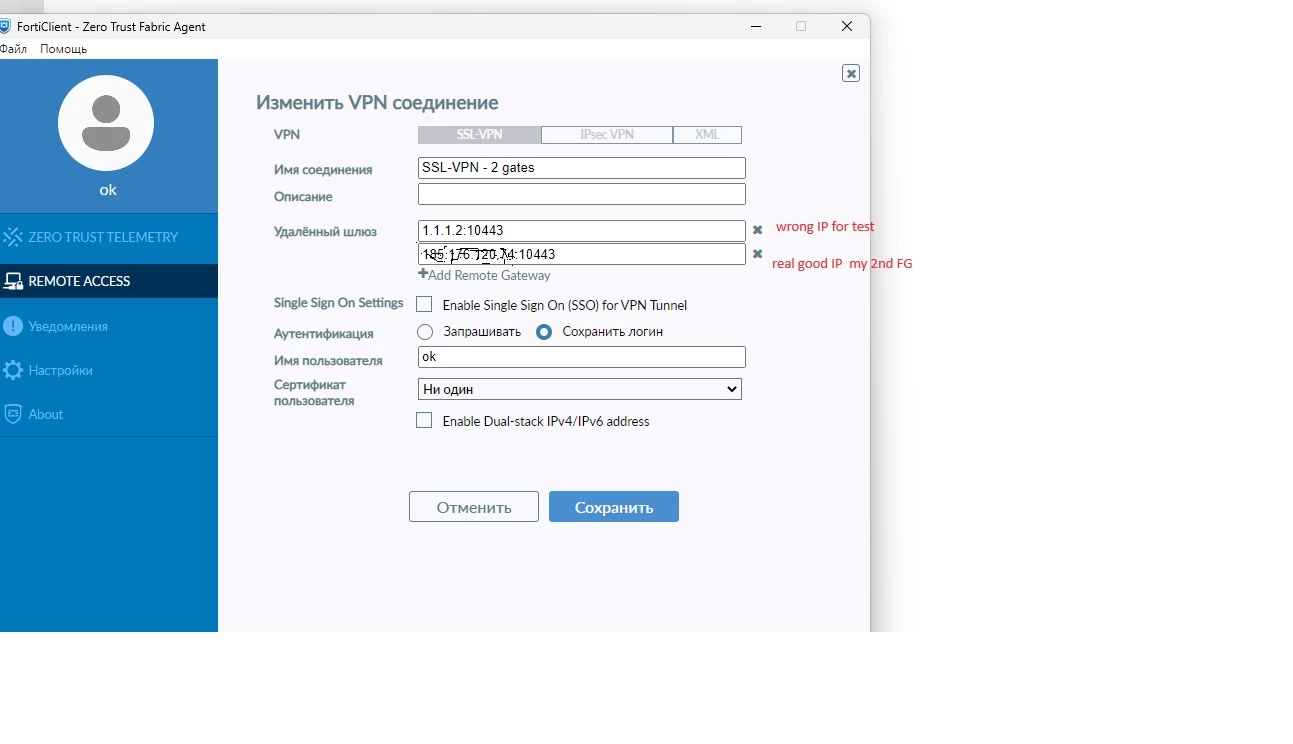This screenshot has height=744, width=1293.
Task: Enable Dual-stack IPv4/IPv6 address checkbox
Action: click(424, 421)
